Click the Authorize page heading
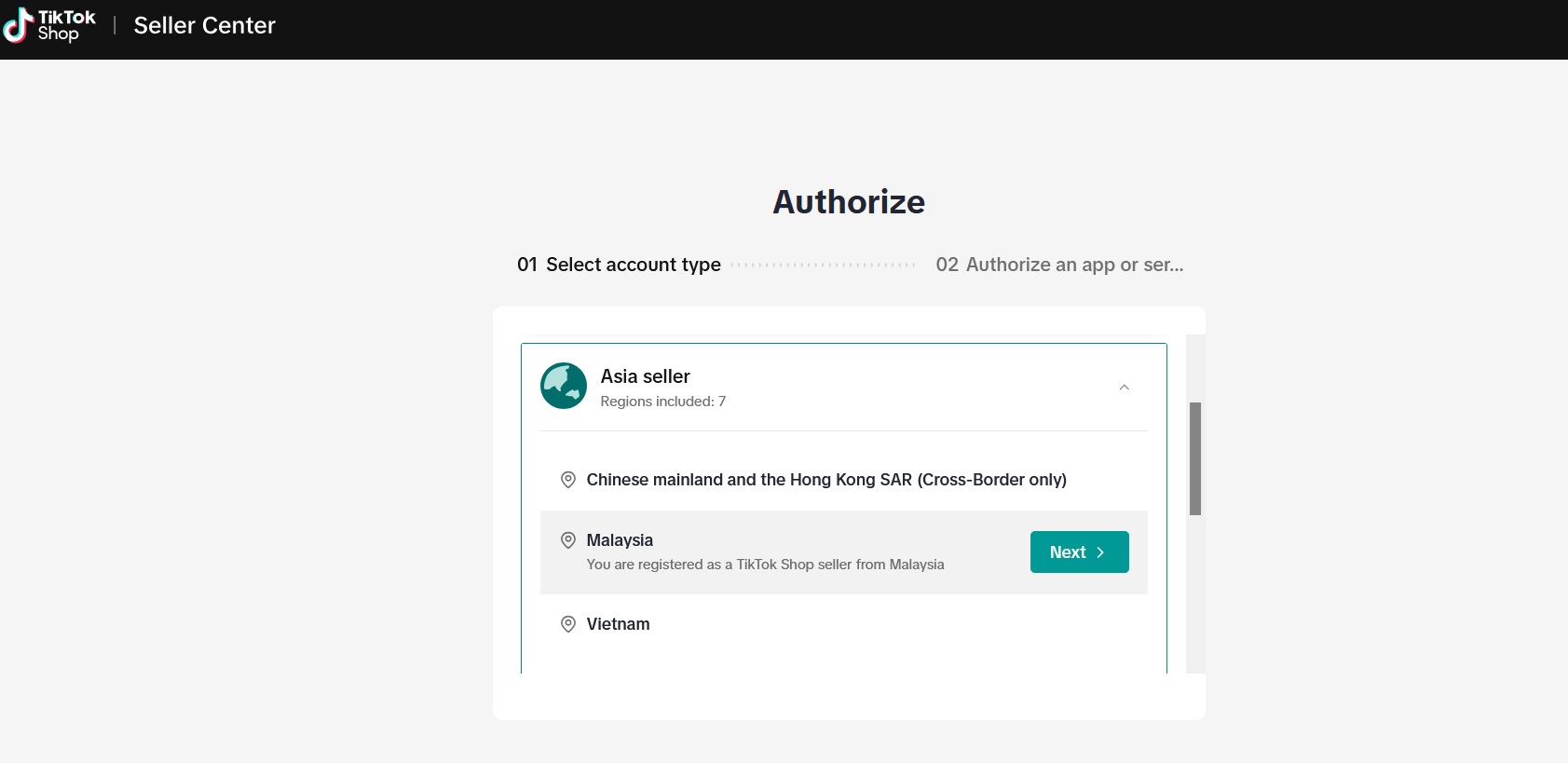The width and height of the screenshot is (1568, 763). (x=849, y=202)
